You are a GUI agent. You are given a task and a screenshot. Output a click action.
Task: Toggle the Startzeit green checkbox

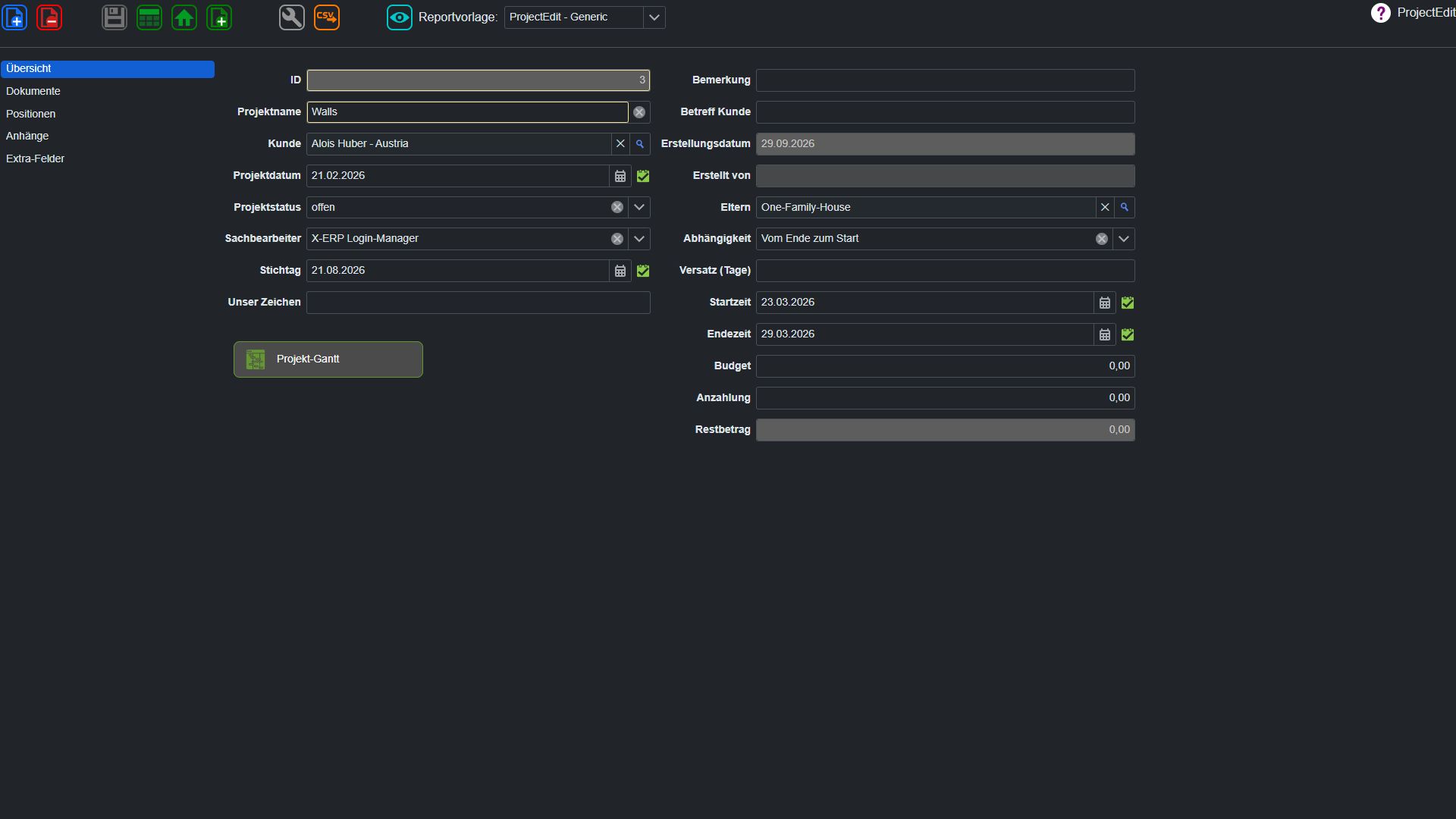(x=1128, y=303)
